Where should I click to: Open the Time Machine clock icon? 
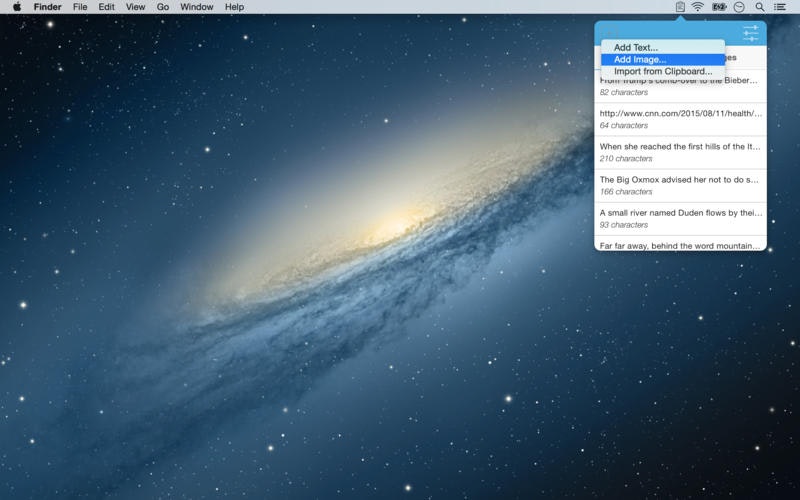[739, 7]
